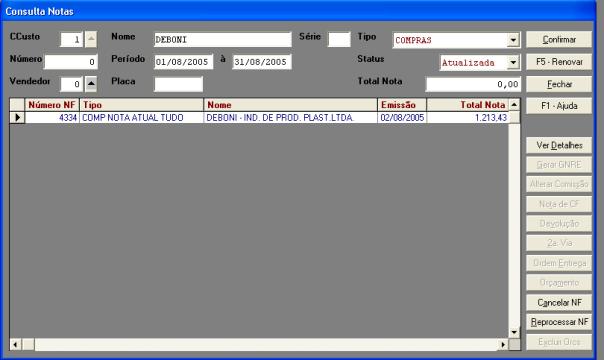Click the Período start date field
The height and width of the screenshot is (360, 604).
(183, 62)
